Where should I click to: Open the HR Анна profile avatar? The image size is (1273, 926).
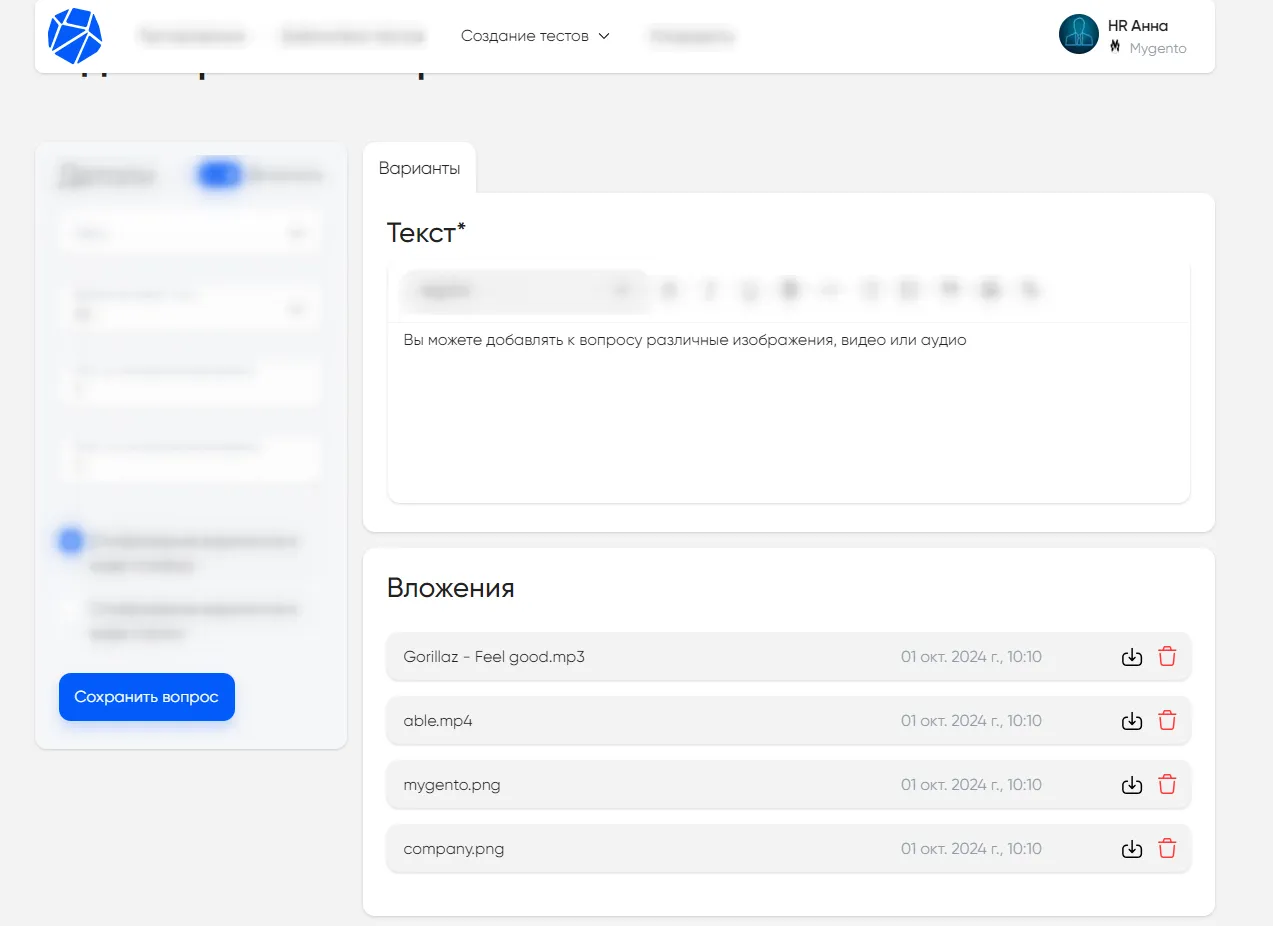1078,34
